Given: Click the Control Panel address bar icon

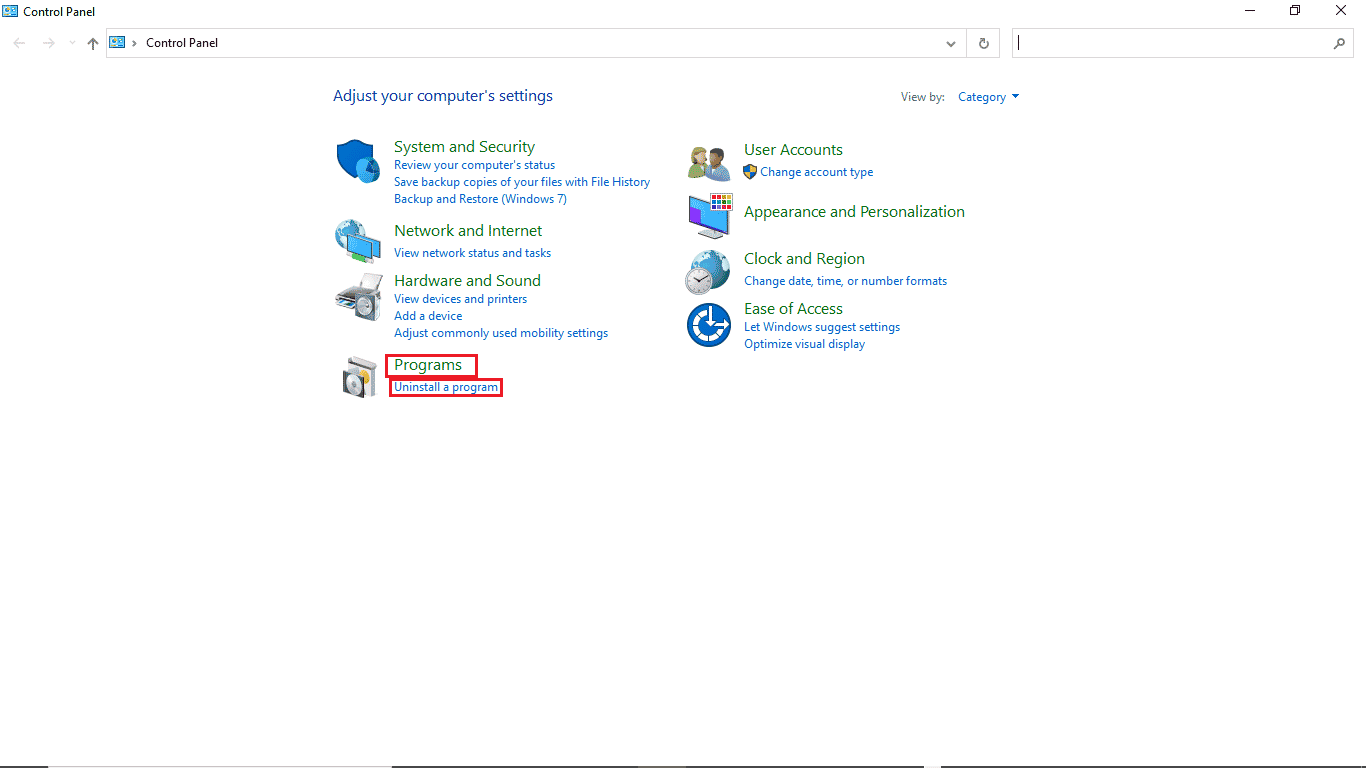Looking at the screenshot, I should pos(118,42).
